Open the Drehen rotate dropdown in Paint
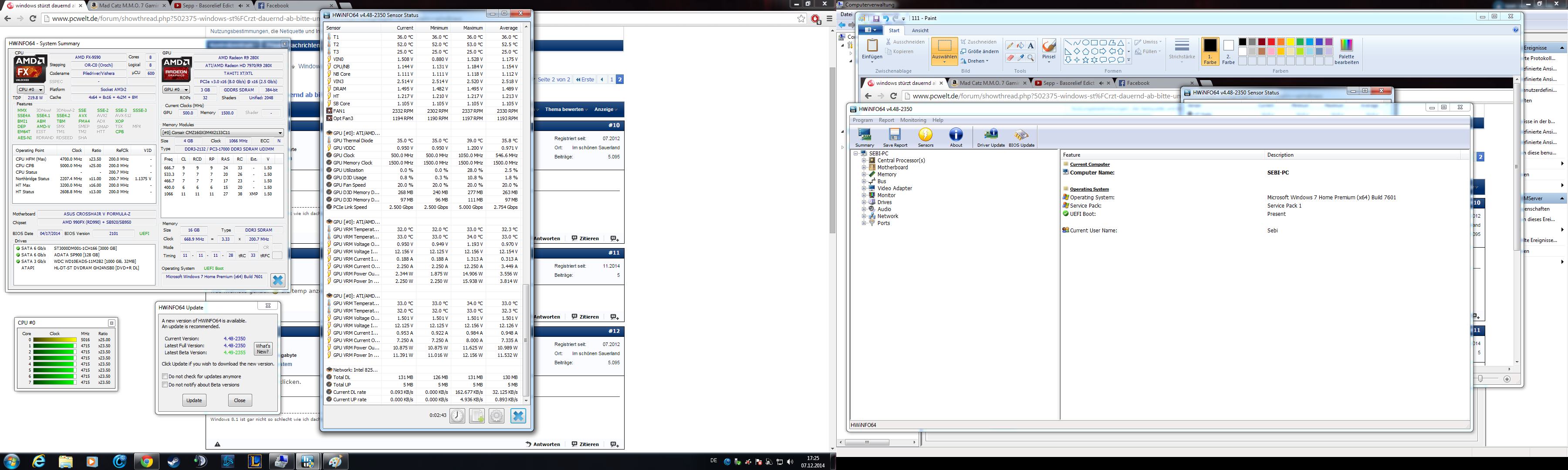This screenshot has height=470, width=1568. 973,61
